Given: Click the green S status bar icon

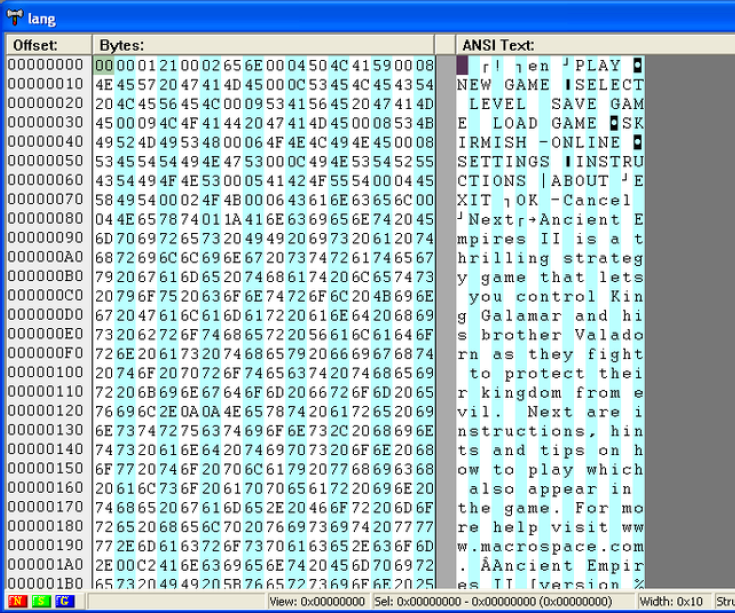Looking at the screenshot, I should (x=41, y=601).
